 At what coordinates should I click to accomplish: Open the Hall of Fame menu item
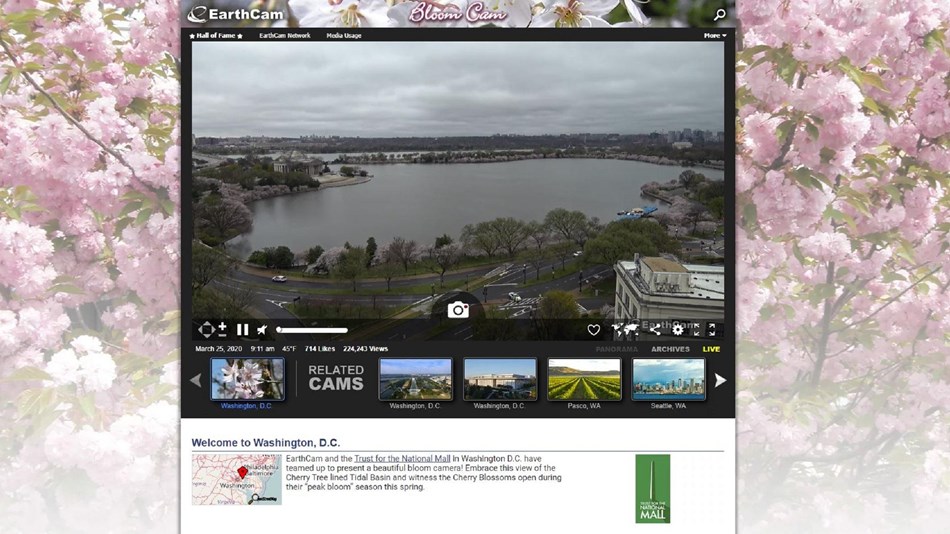pos(216,36)
